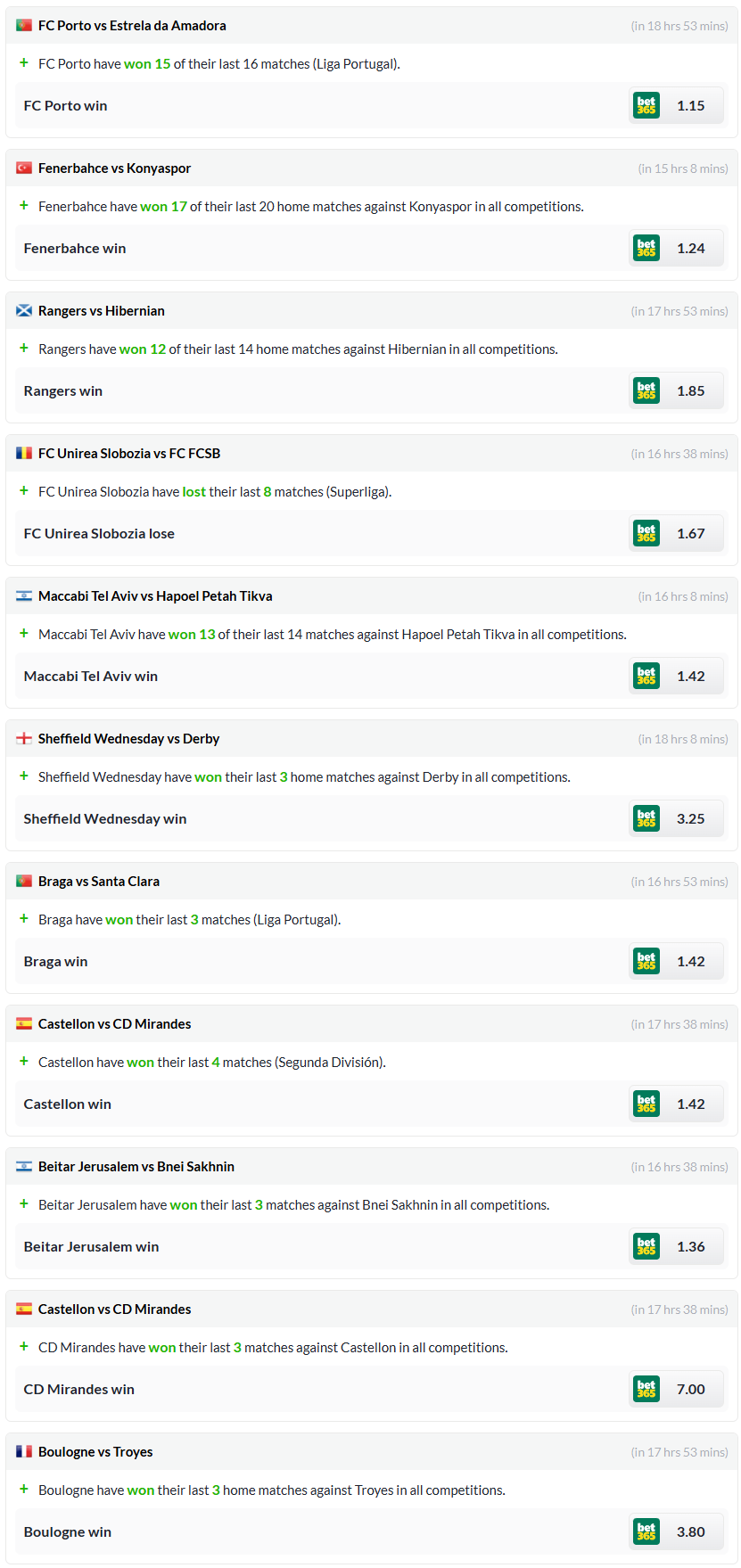Click 'in 18 hrs 53 mins' on FC Porto card
Image resolution: width=741 pixels, height=1568 pixels.
point(679,26)
